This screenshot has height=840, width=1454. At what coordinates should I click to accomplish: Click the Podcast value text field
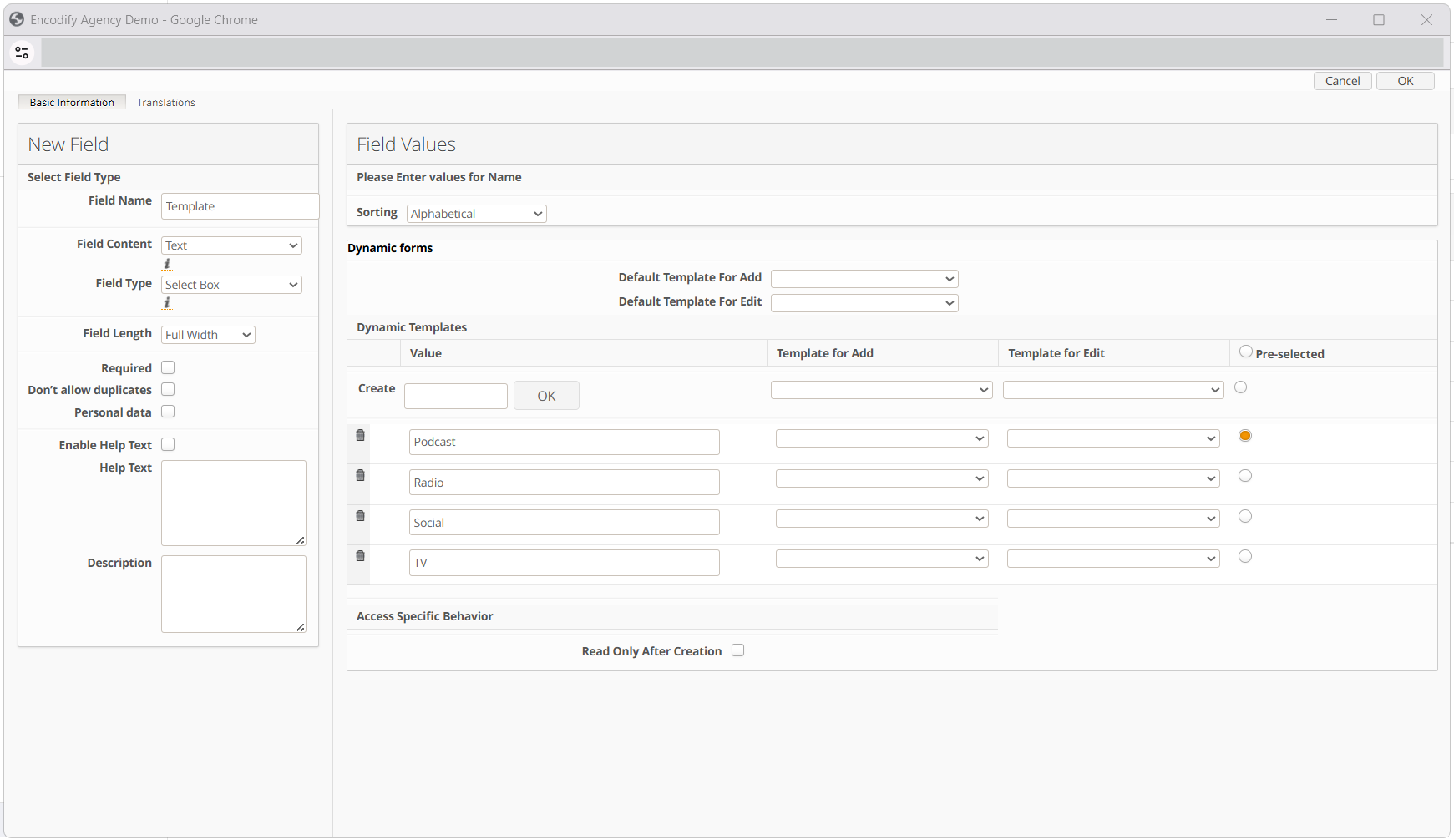(x=565, y=442)
